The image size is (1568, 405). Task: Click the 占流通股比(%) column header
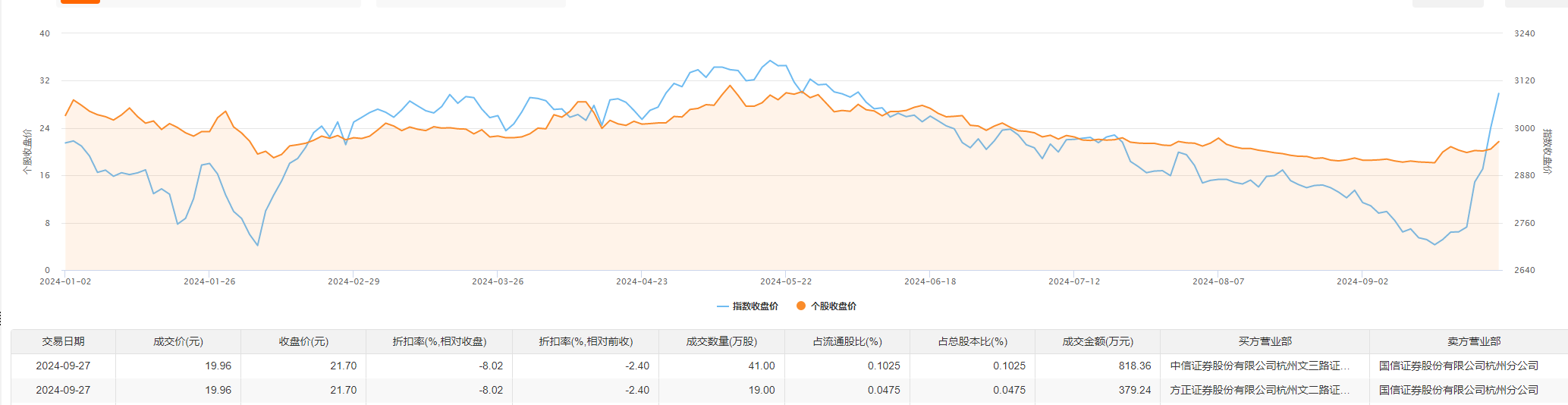847,341
